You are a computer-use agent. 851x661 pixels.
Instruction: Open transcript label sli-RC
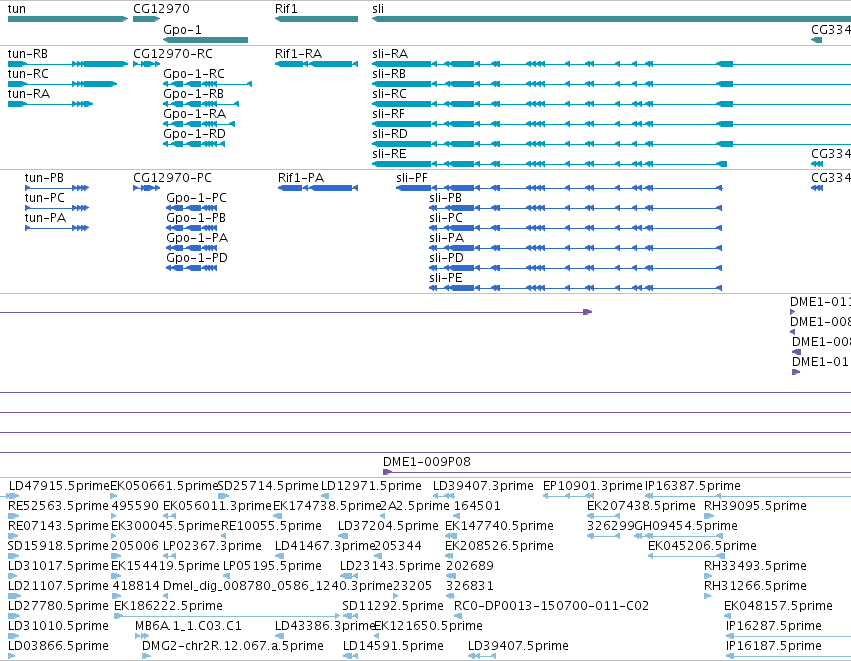pyautogui.click(x=390, y=94)
